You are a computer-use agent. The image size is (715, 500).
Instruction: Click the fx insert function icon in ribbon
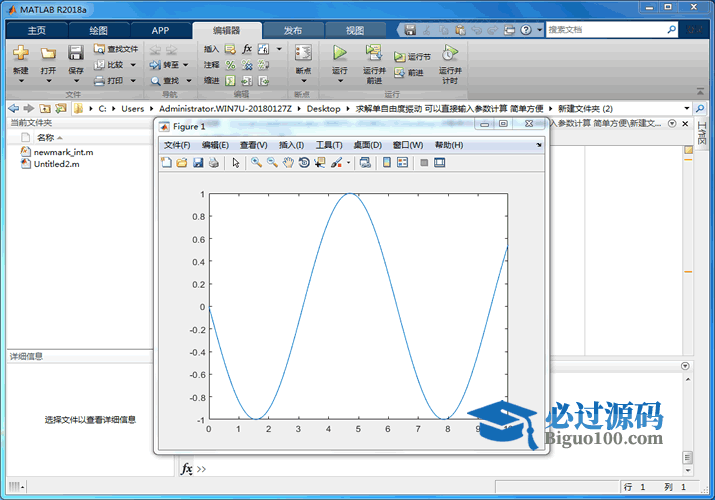pyautogui.click(x=247, y=49)
